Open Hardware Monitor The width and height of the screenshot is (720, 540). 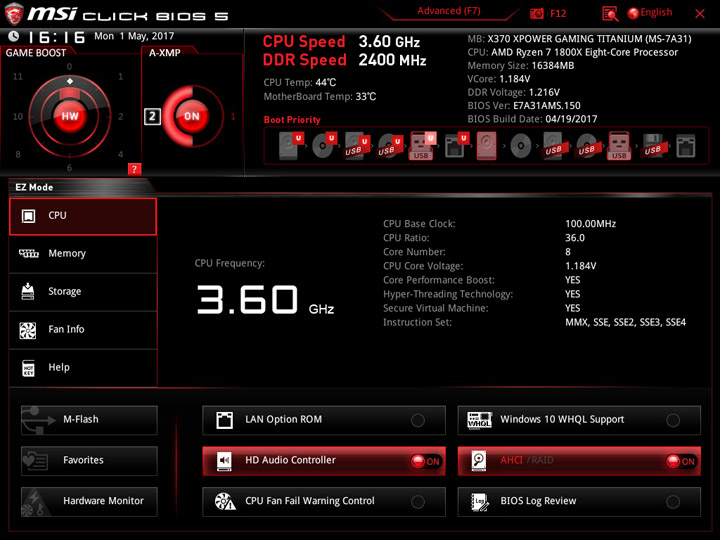coord(89,501)
